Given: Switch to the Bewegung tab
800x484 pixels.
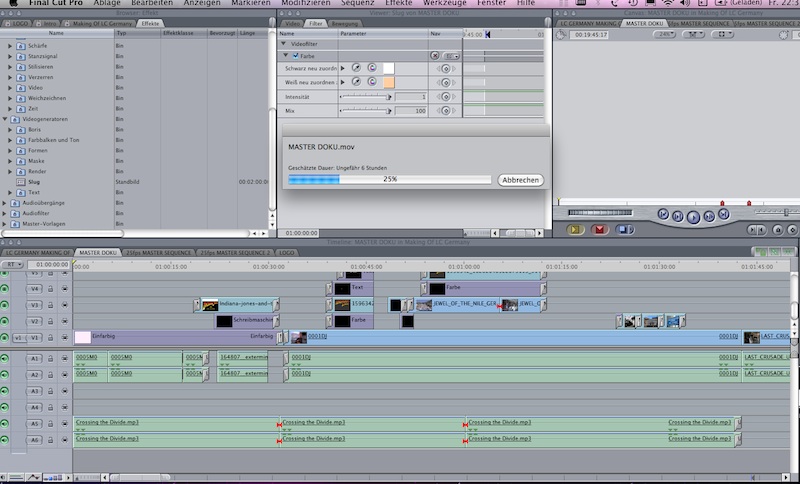Looking at the screenshot, I should (x=346, y=22).
